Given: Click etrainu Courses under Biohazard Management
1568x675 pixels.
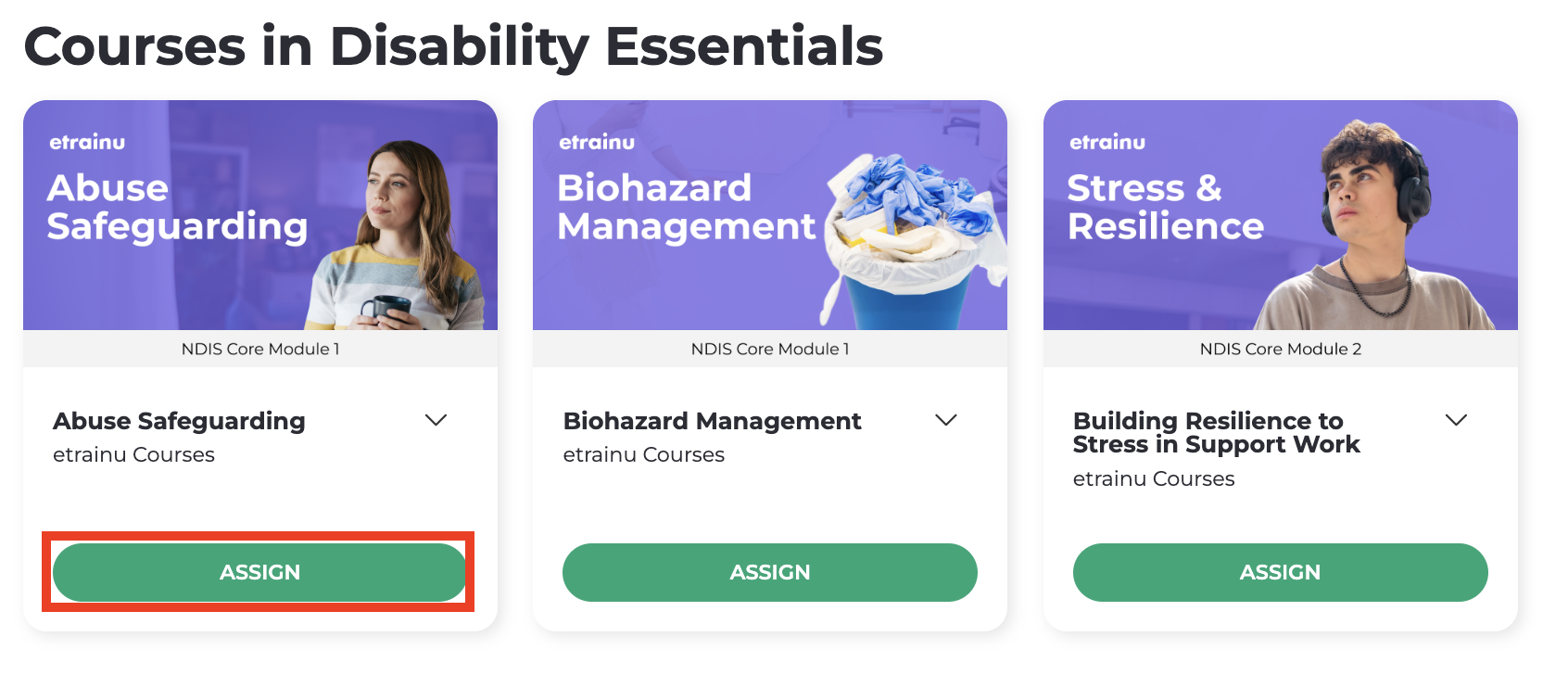Looking at the screenshot, I should pos(644,454).
